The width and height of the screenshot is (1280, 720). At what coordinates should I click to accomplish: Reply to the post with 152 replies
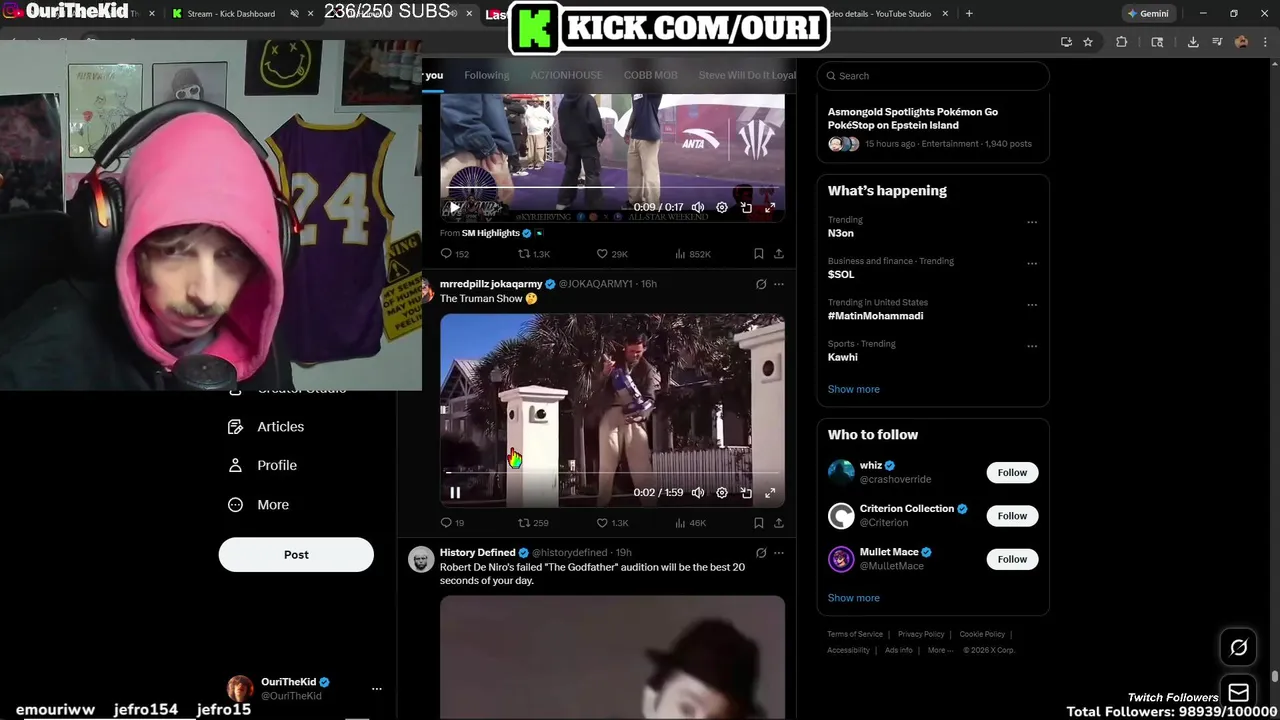point(455,254)
